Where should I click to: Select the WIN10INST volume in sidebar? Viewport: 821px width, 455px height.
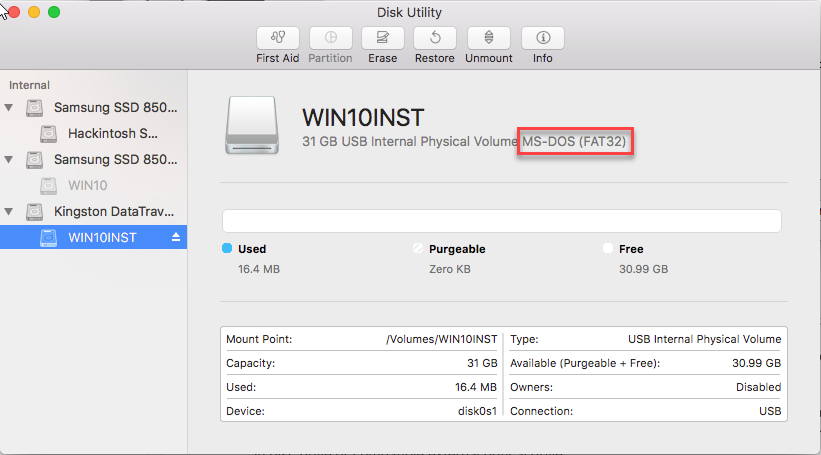tap(103, 238)
